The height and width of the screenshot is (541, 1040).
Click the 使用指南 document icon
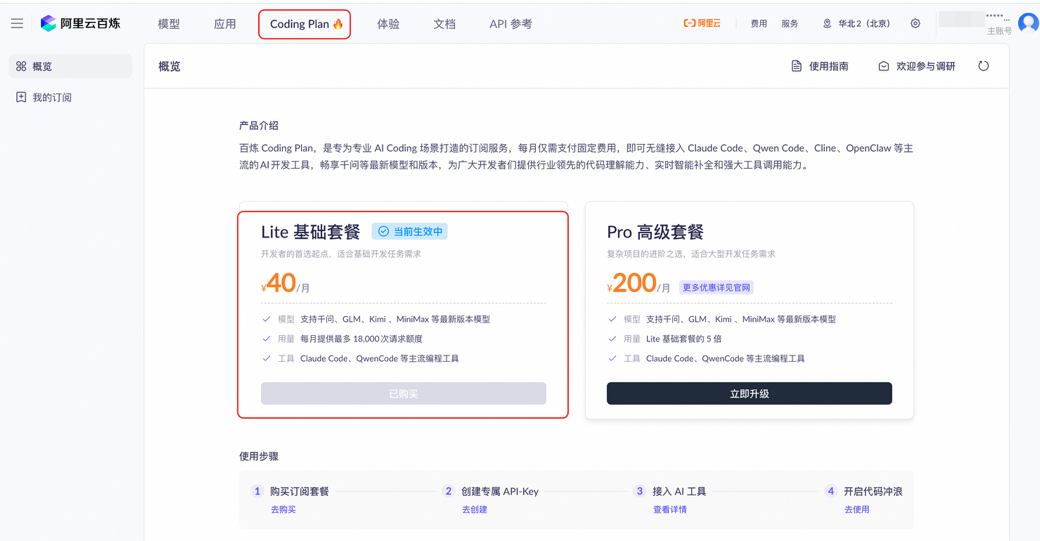797,66
